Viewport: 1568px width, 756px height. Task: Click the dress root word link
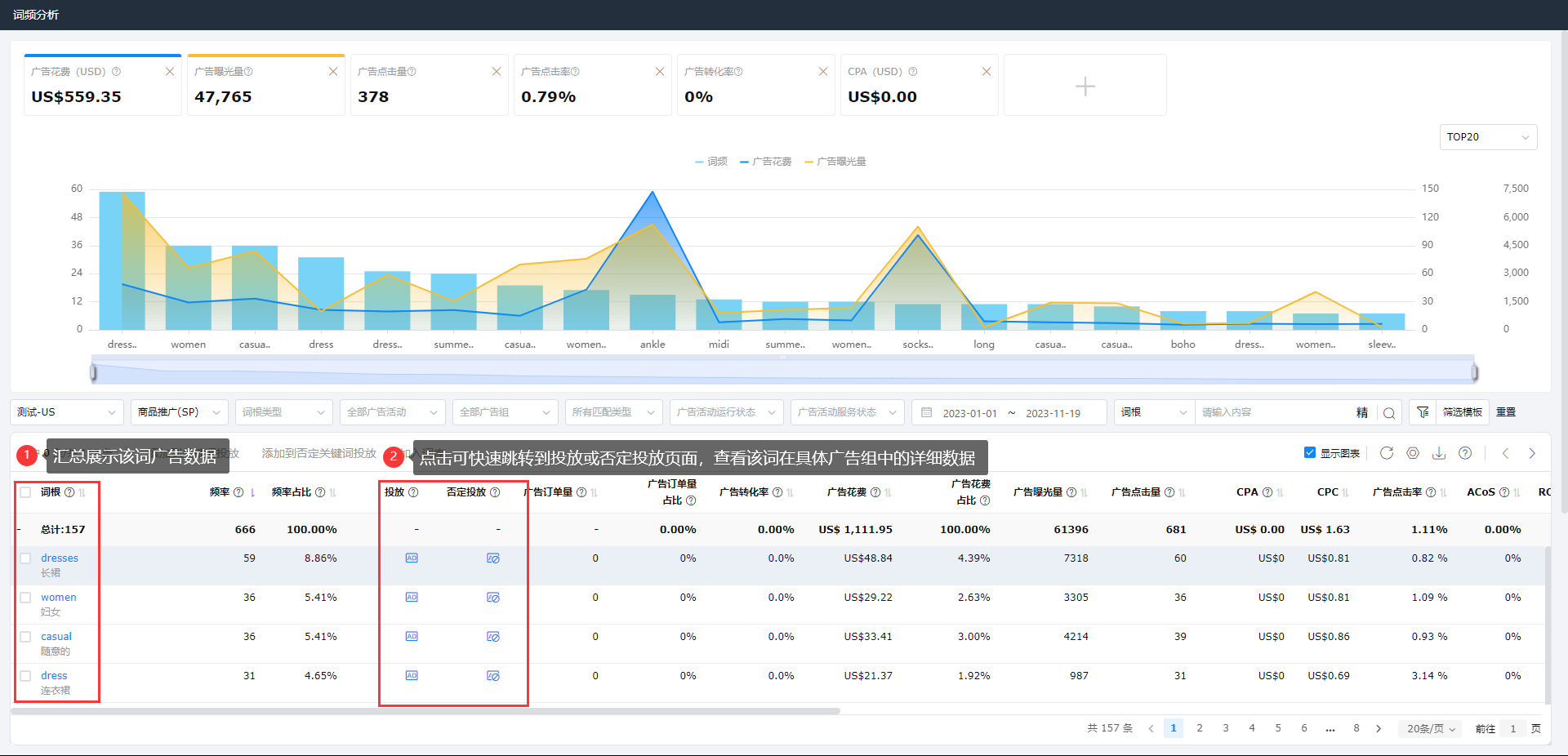click(54, 676)
